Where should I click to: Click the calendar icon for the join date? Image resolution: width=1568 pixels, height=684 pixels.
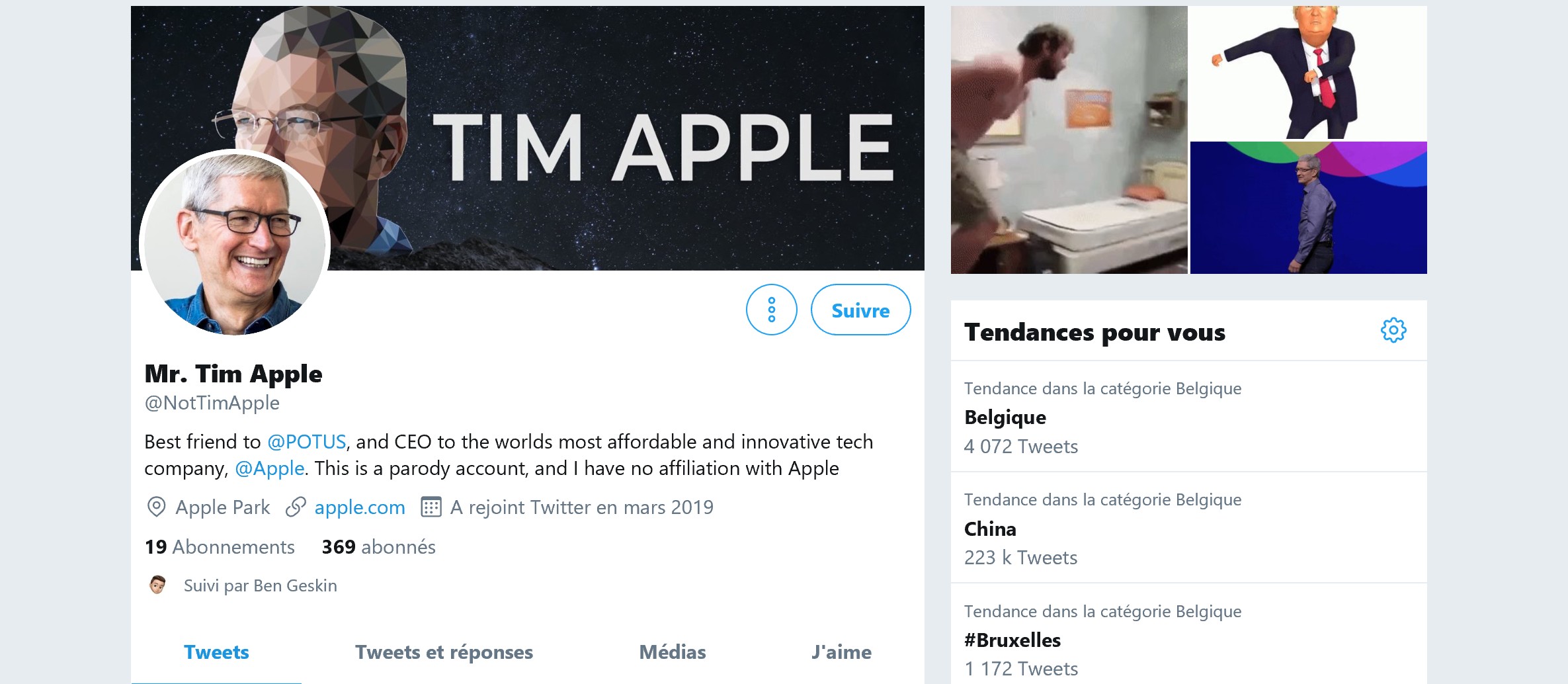(x=431, y=507)
